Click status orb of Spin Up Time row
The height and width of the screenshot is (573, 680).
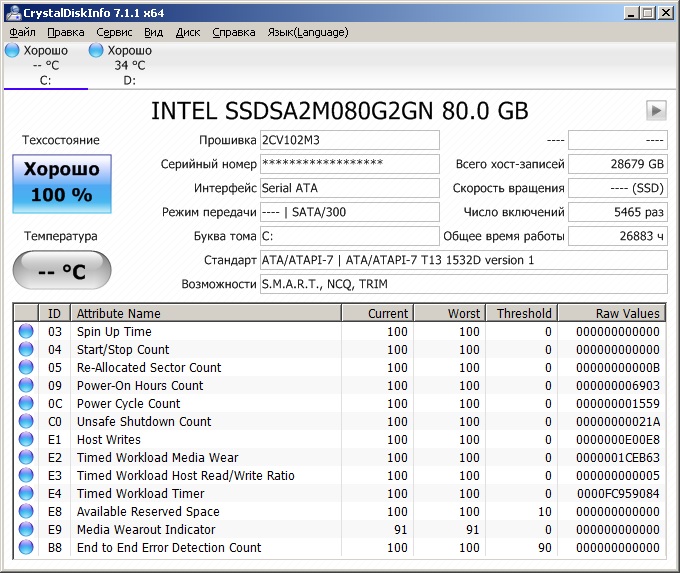point(26,331)
